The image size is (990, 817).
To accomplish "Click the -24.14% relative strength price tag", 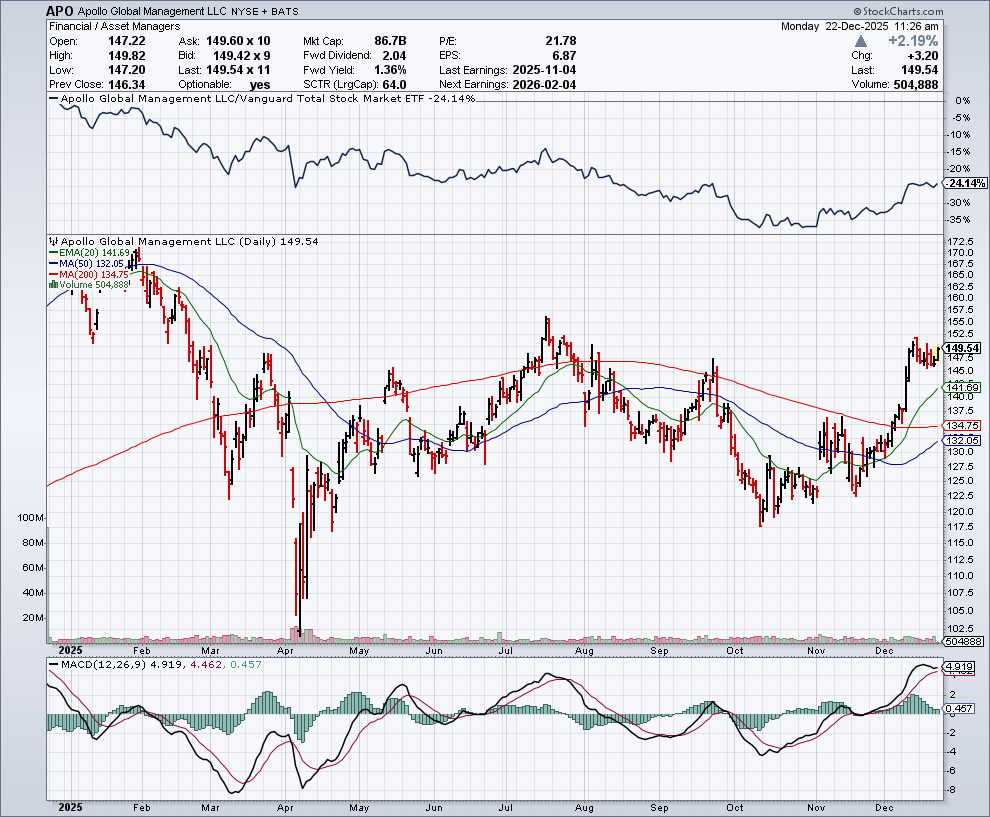I will pyautogui.click(x=967, y=185).
